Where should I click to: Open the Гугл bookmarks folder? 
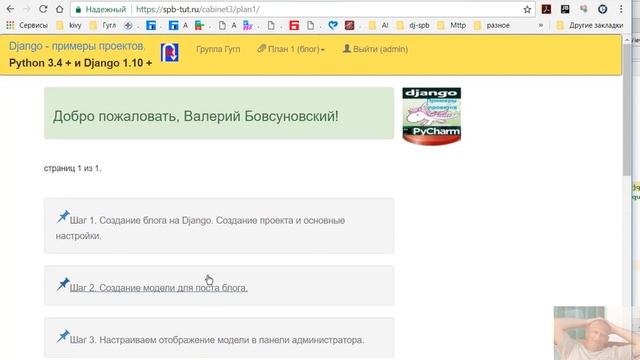[x=102, y=25]
